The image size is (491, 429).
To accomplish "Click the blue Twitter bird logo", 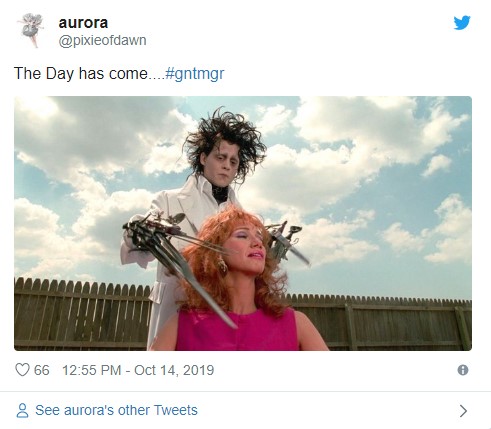I will [x=462, y=22].
